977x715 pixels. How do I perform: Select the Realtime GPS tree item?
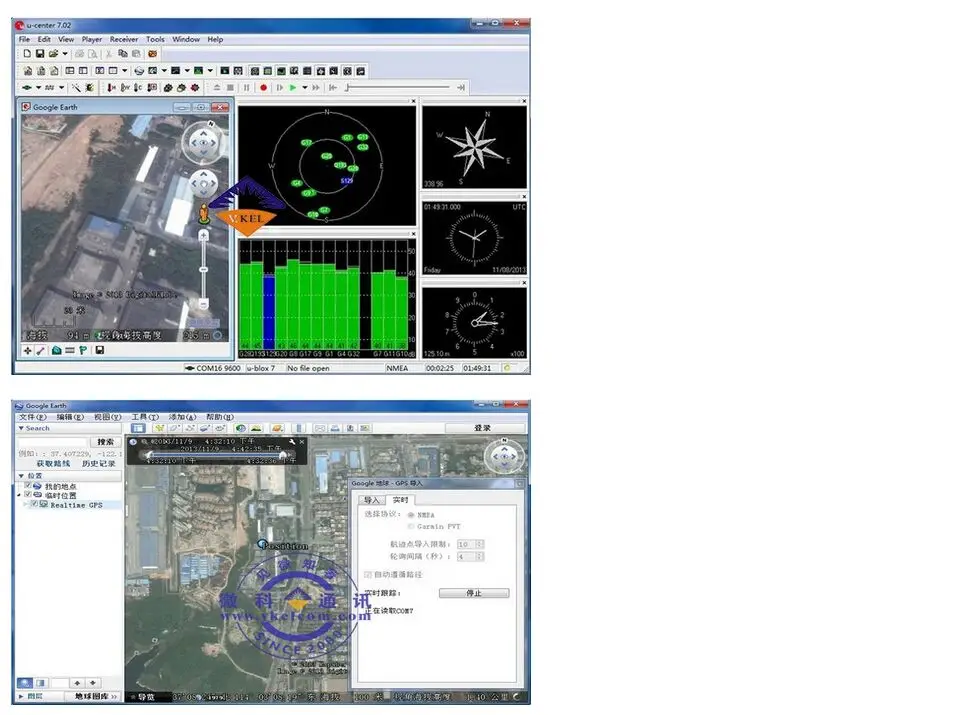point(76,505)
